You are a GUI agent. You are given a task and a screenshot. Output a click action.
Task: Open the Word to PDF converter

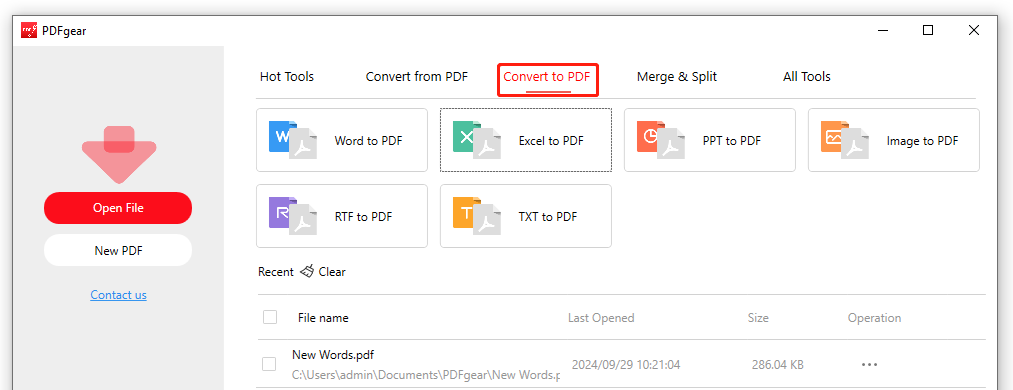[342, 140]
